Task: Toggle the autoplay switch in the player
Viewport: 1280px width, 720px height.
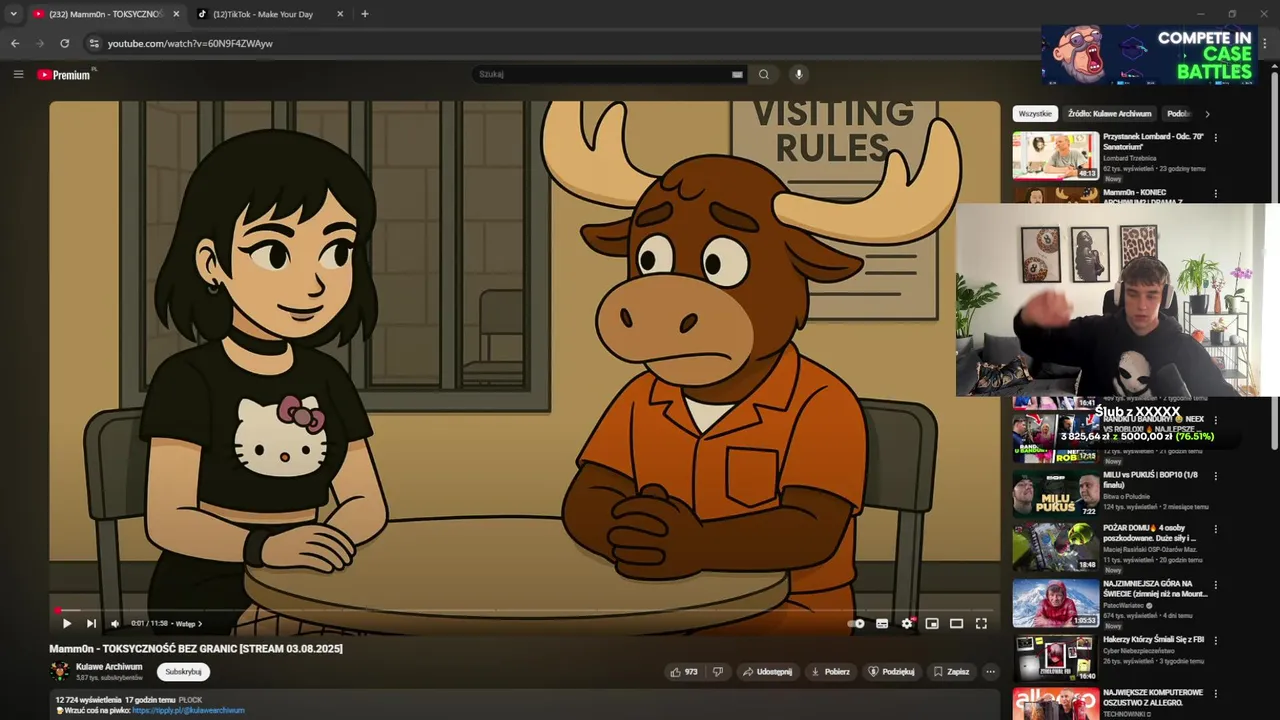Action: (856, 623)
